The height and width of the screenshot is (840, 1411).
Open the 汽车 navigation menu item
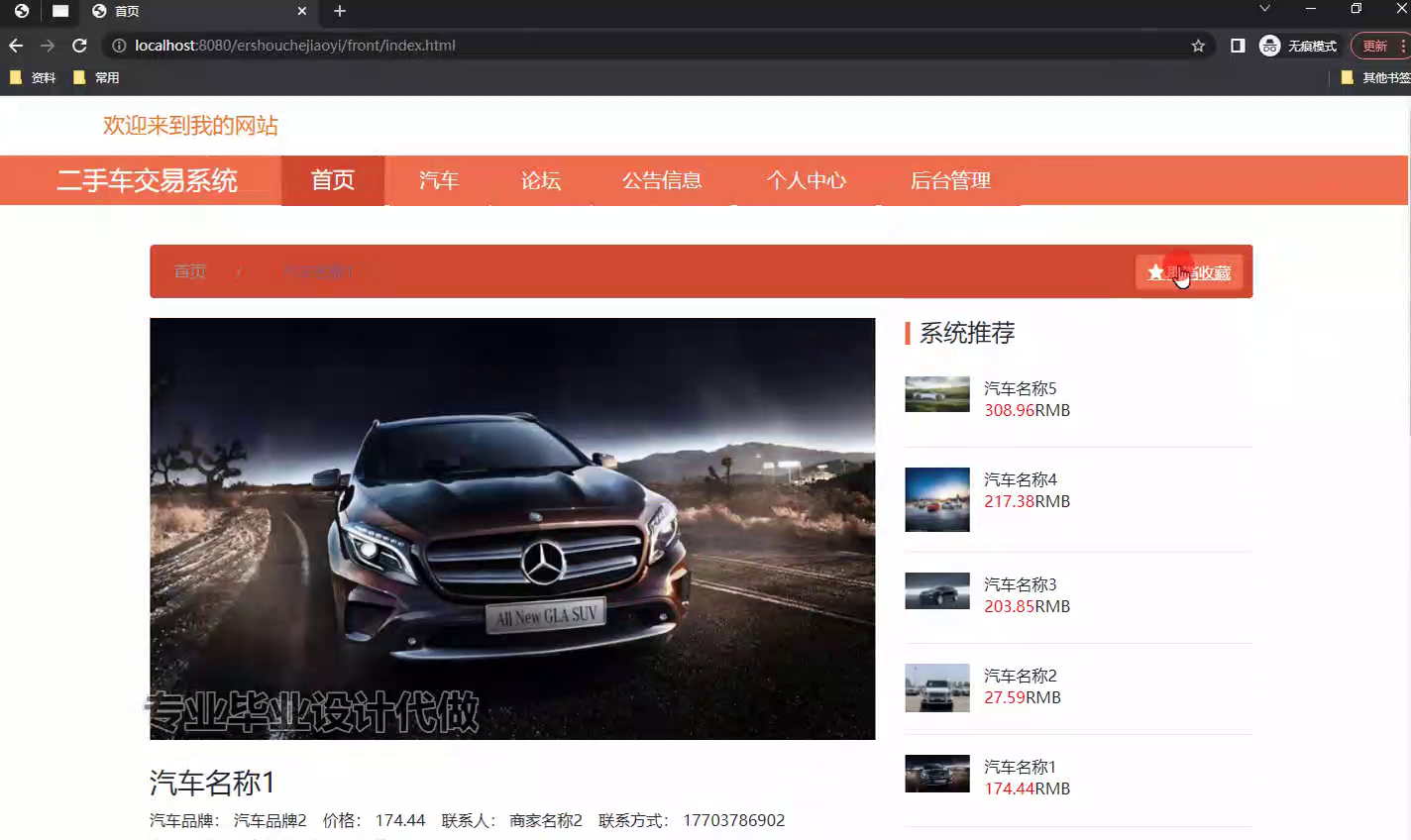(439, 180)
